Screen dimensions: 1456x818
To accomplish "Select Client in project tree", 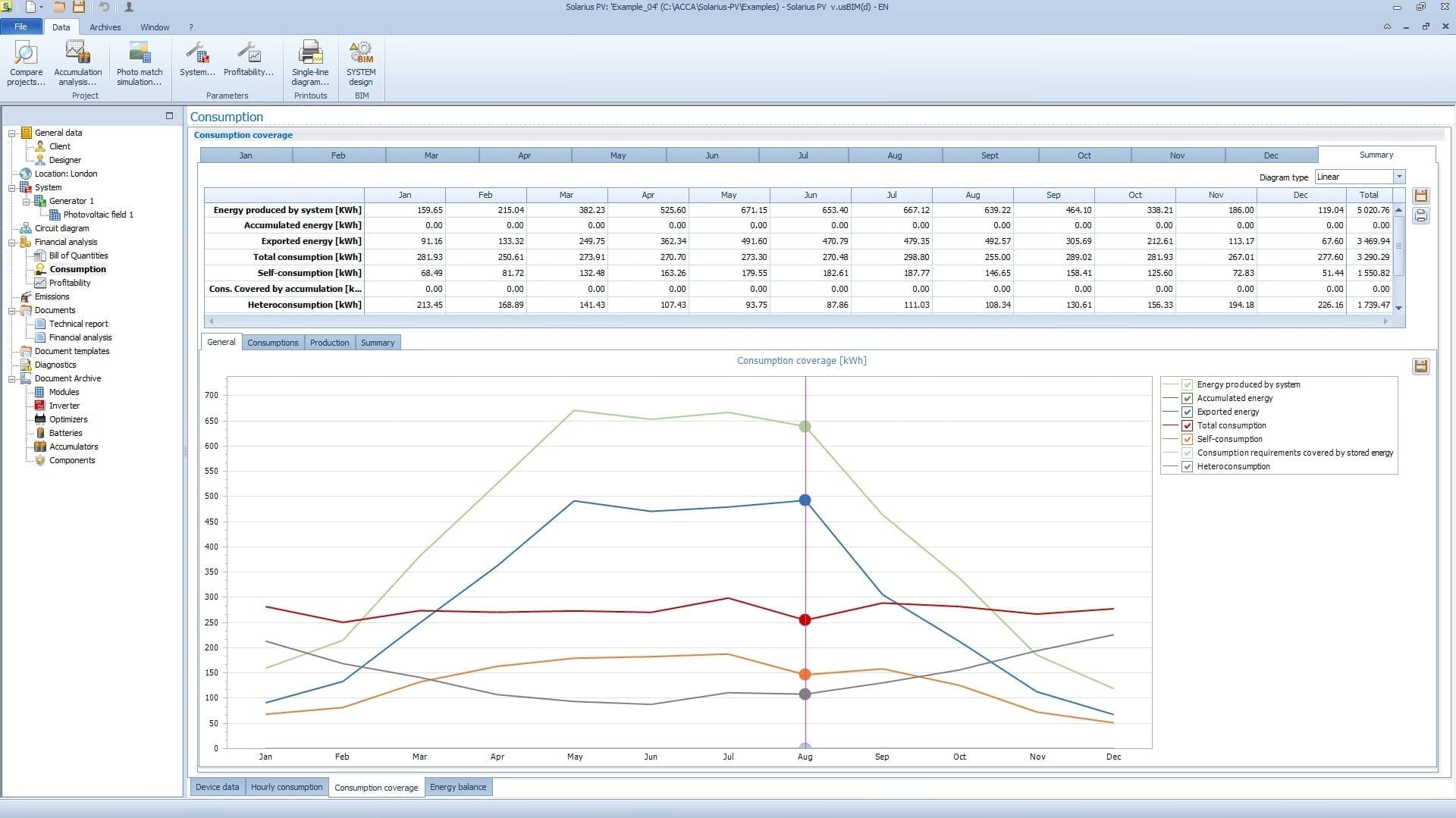I will (x=60, y=146).
